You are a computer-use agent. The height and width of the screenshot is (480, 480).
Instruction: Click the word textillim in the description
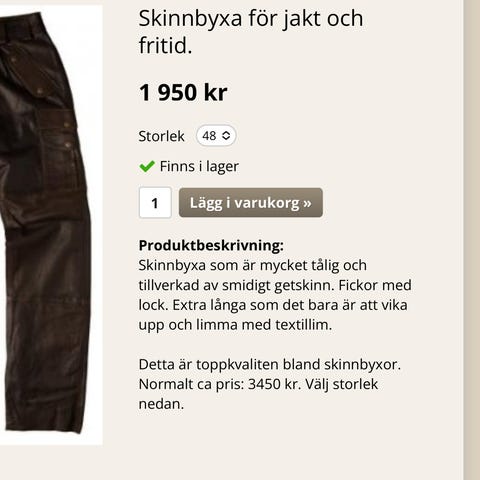click(303, 325)
